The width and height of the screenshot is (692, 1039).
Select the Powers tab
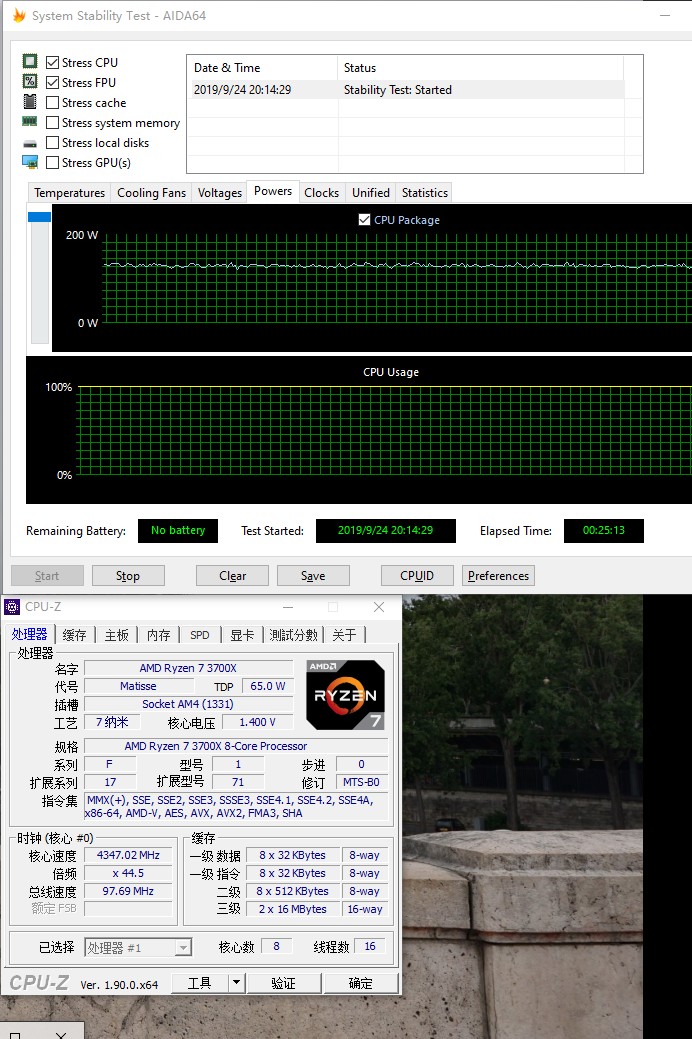click(x=272, y=191)
